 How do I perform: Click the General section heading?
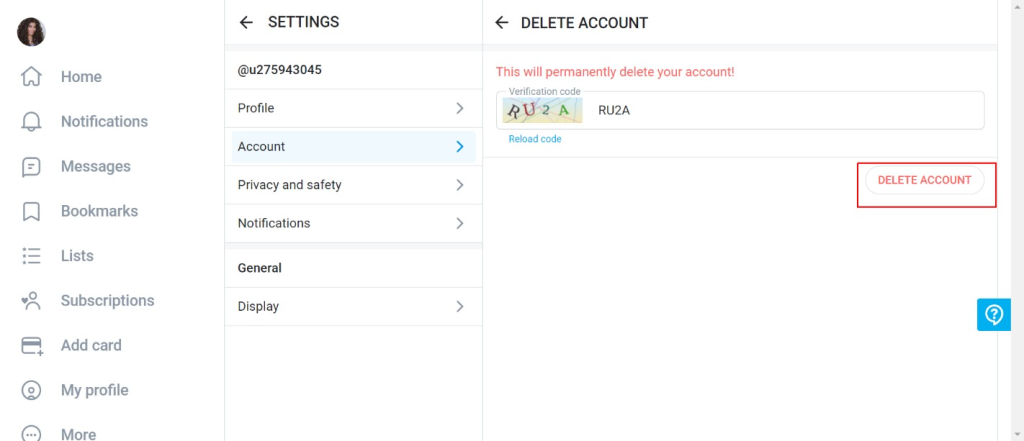point(259,268)
